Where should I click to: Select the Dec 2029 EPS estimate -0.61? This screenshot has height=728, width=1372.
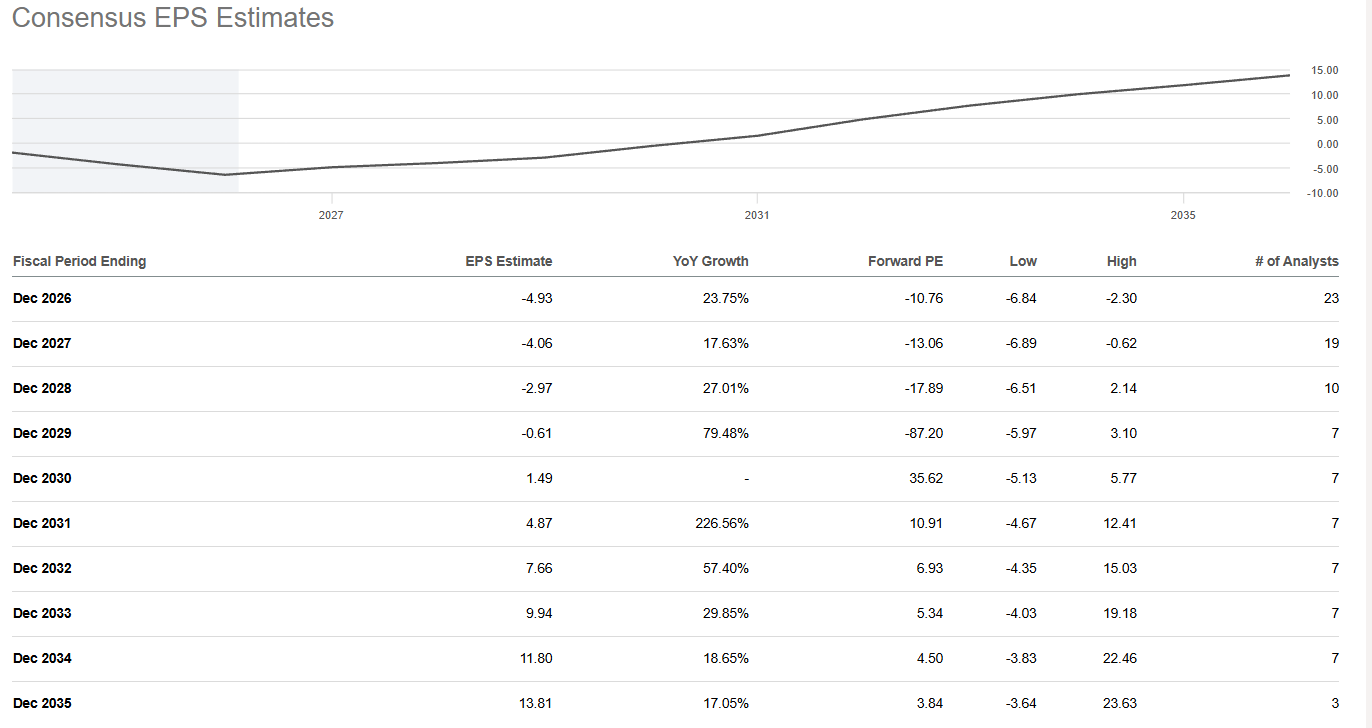(537, 433)
